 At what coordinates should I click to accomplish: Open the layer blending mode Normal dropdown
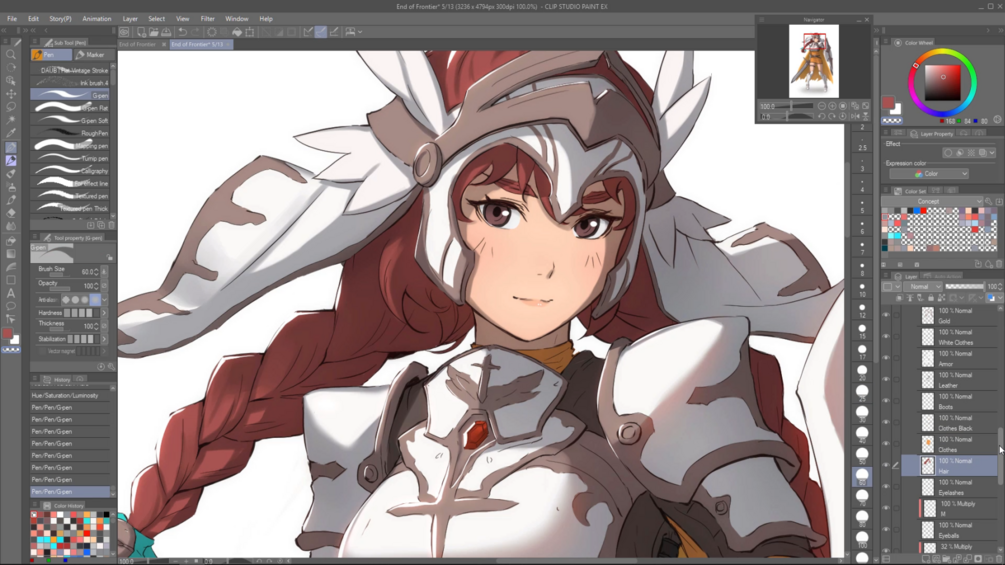point(924,286)
